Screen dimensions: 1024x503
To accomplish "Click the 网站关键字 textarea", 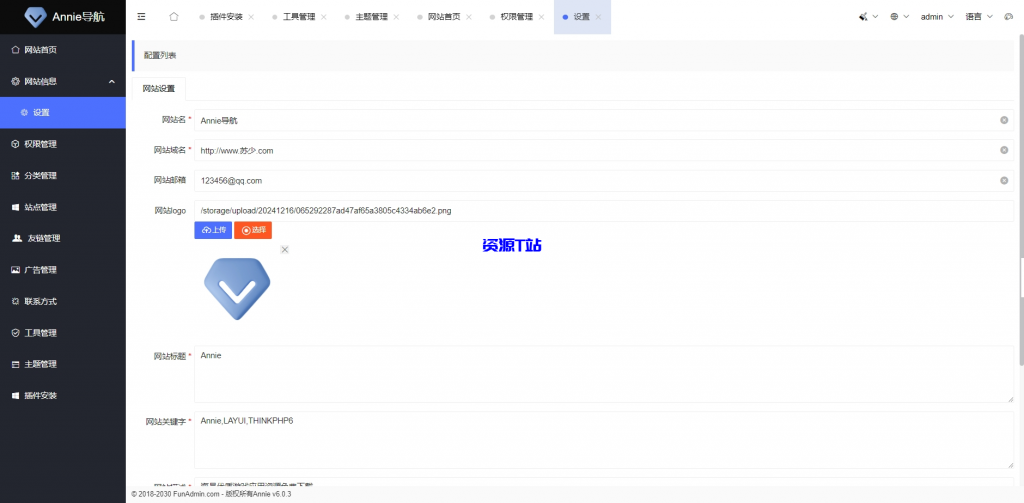I will click(x=603, y=440).
